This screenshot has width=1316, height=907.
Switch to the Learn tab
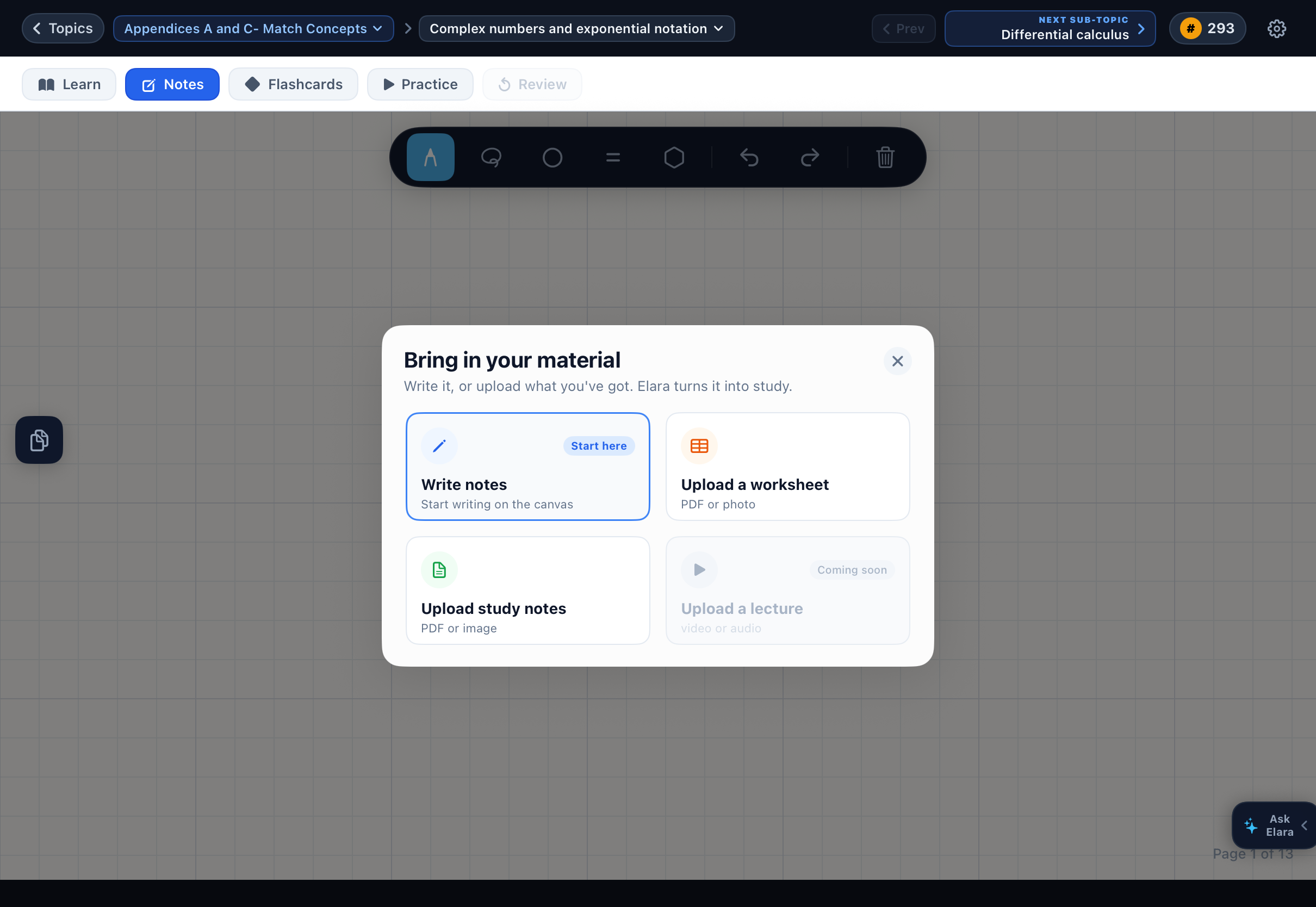point(69,84)
